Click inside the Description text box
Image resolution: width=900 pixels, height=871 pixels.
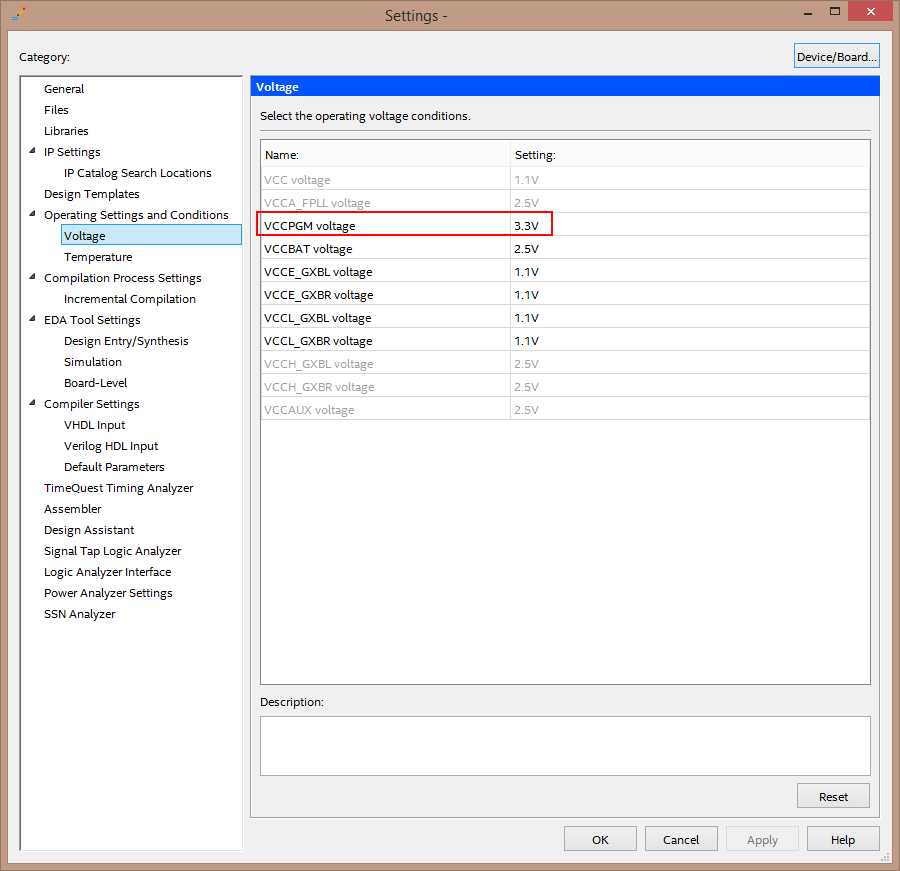coord(565,745)
